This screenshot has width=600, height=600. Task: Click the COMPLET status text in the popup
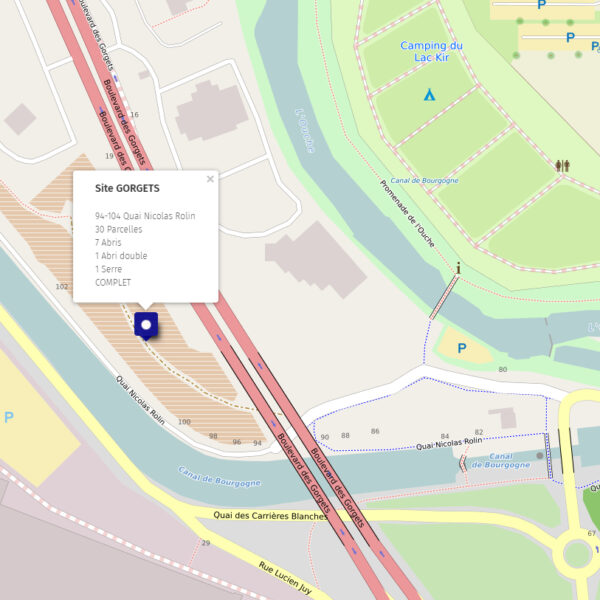pyautogui.click(x=113, y=282)
